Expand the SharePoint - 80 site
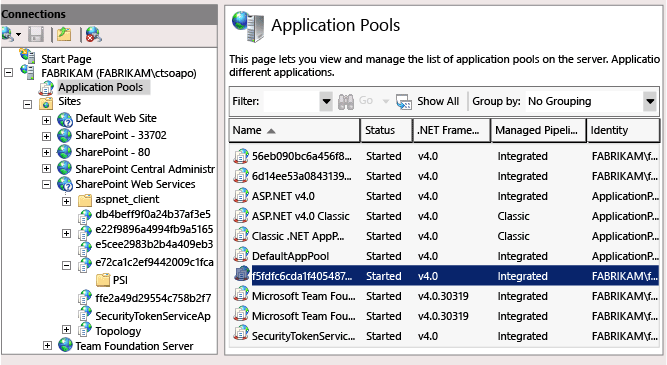This screenshot has height=365, width=667. (46, 152)
